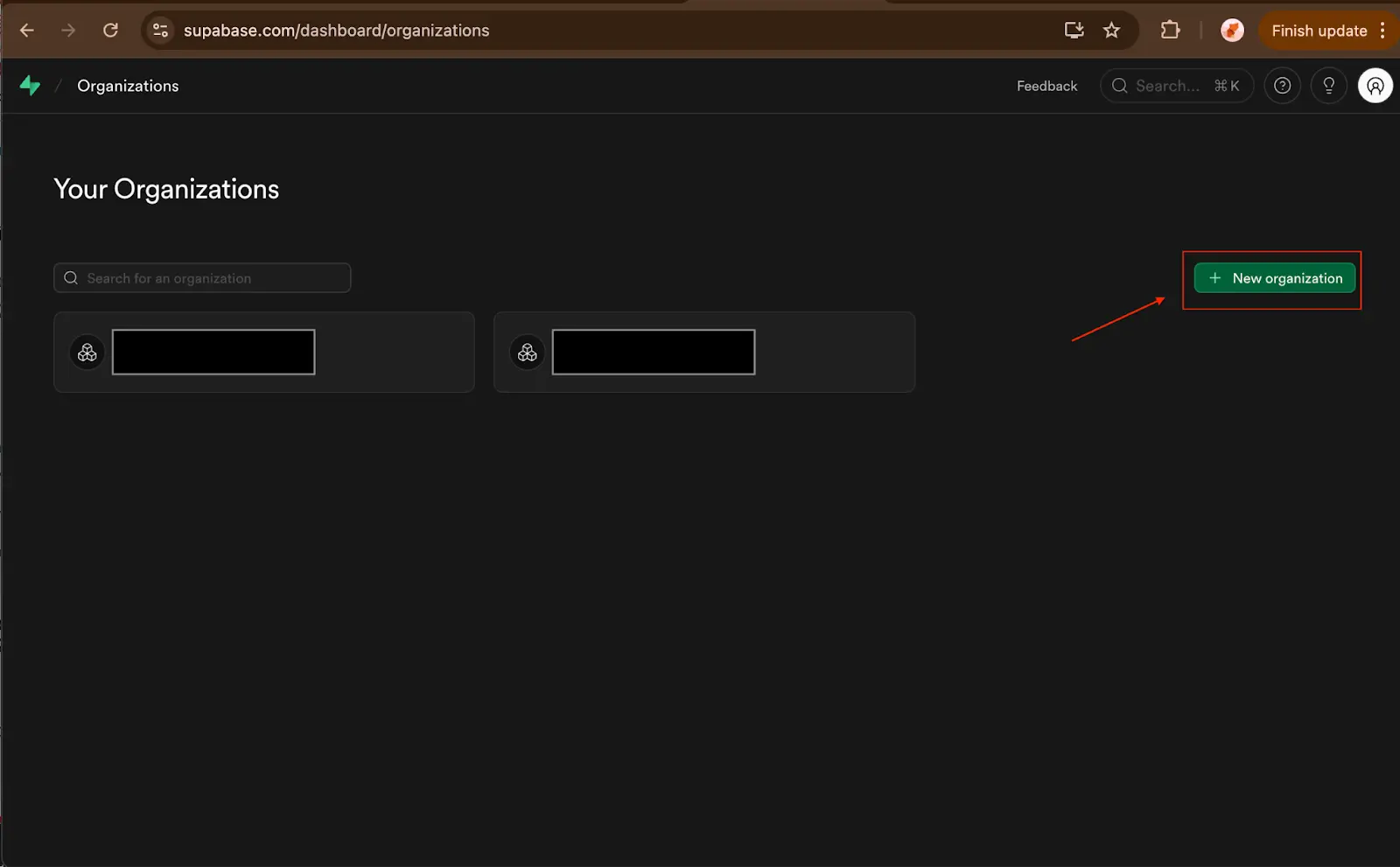Open the site permissions icon in address bar
This screenshot has width=1400, height=867.
[x=160, y=30]
